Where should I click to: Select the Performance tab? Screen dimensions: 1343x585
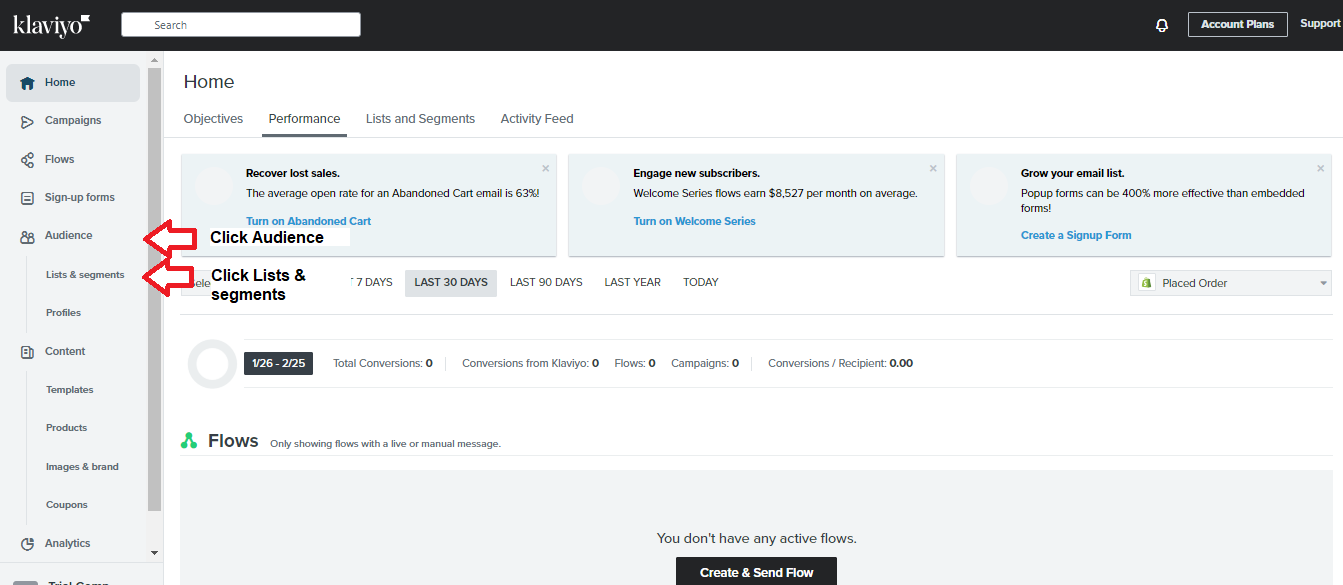coord(304,118)
